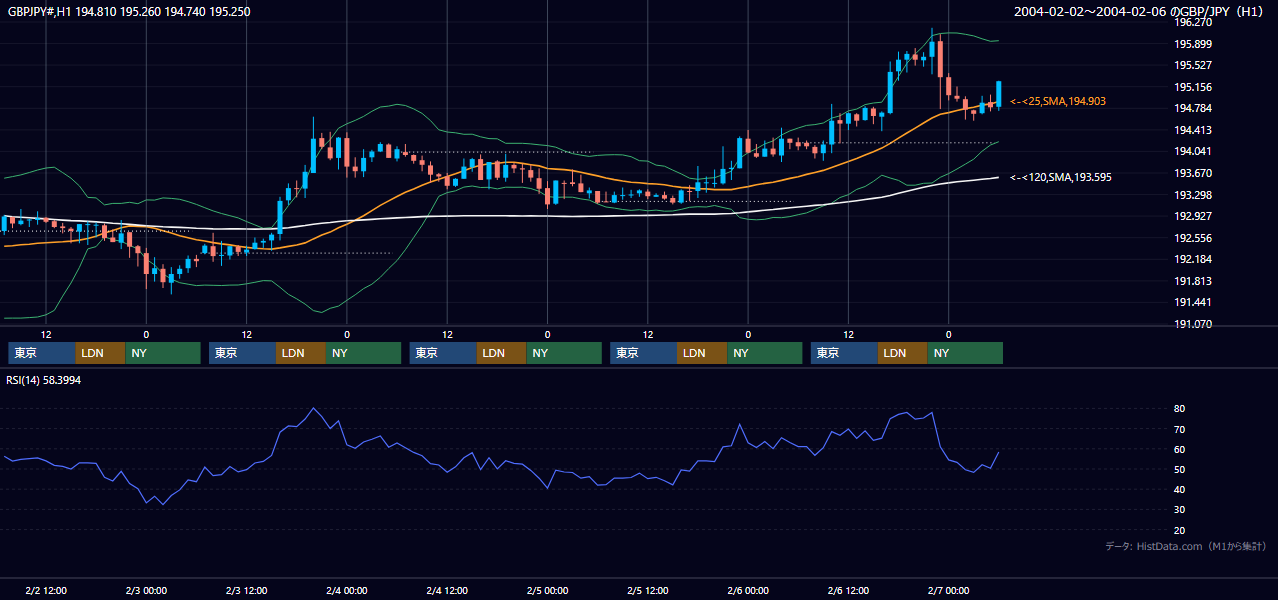Select the 東京 session block above 2/5 12:00
Image resolution: width=1278 pixels, height=600 pixels.
tap(643, 353)
